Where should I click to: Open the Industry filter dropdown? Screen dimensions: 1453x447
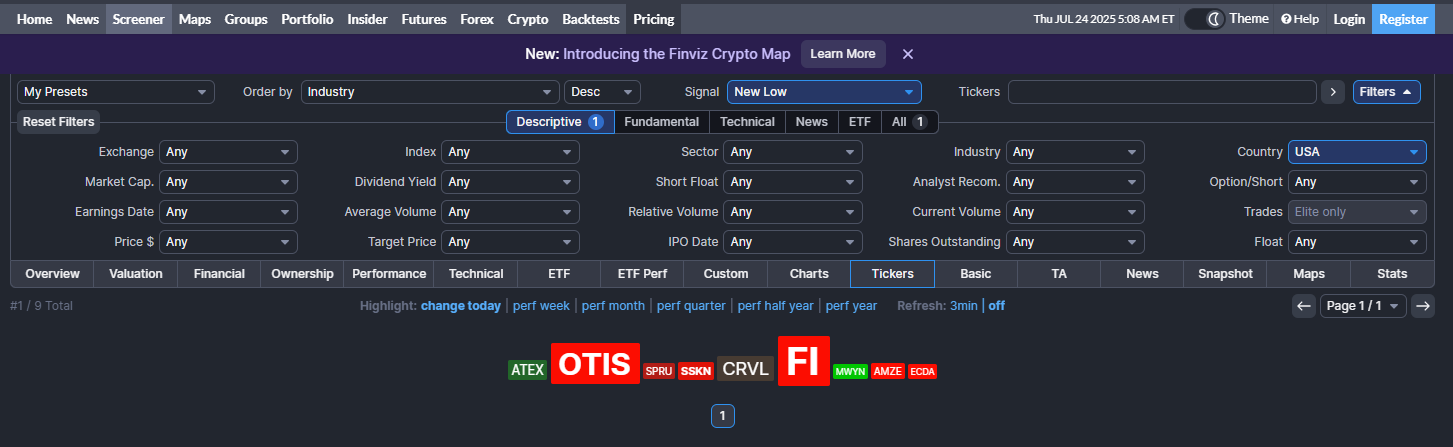click(1075, 152)
